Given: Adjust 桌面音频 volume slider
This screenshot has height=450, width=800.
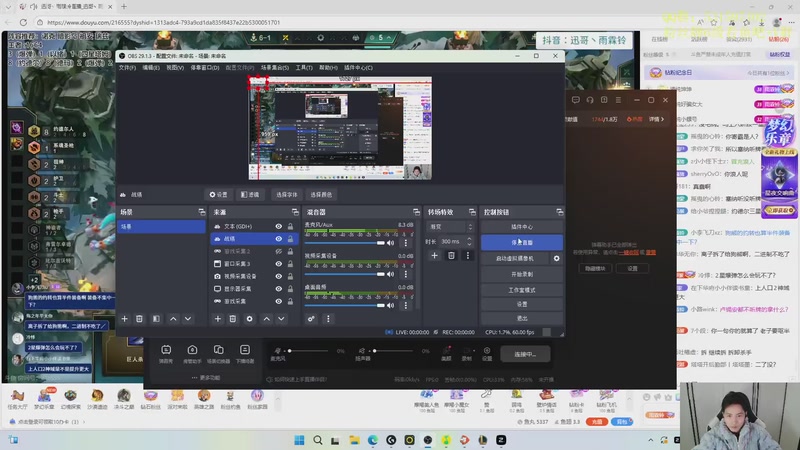Looking at the screenshot, I should [x=345, y=306].
